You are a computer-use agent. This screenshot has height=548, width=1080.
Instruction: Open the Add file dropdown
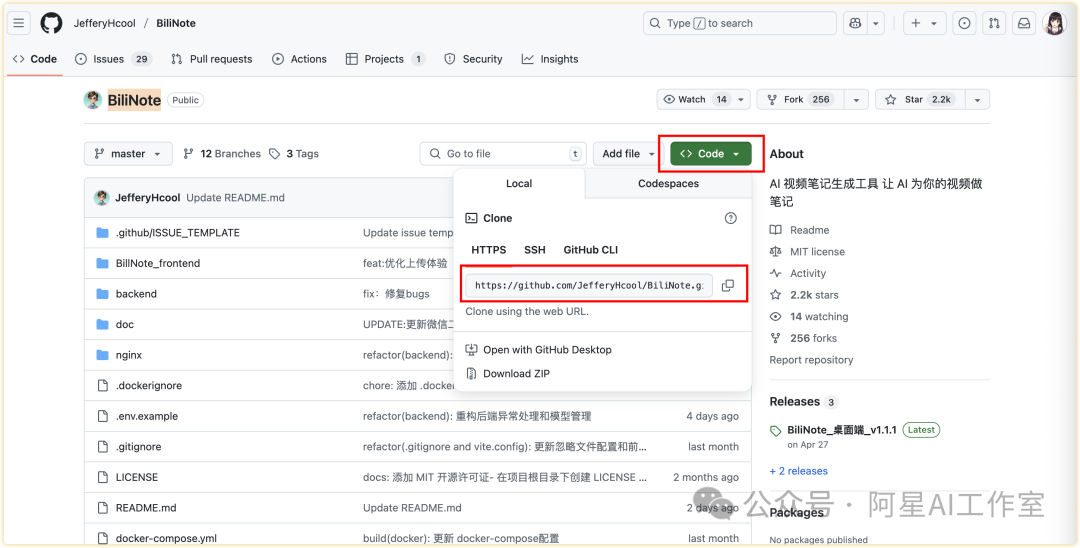point(628,154)
